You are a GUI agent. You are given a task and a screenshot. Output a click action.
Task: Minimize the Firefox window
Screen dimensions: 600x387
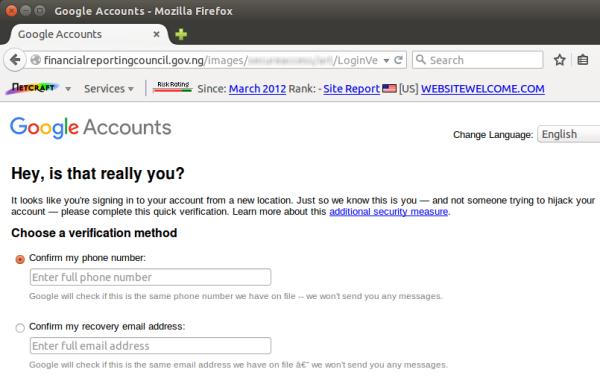[26, 11]
